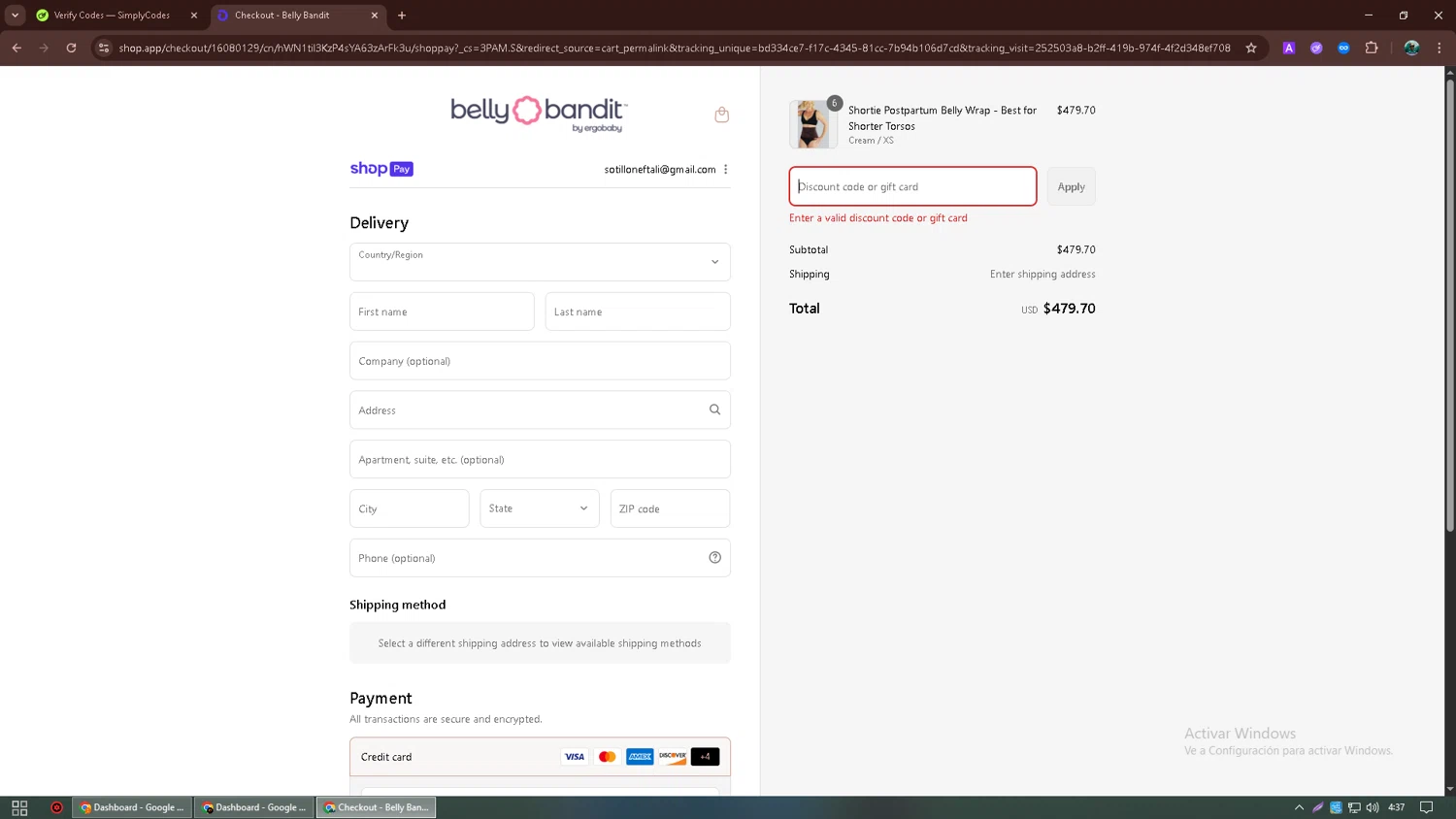
Task: Open the shopping bag cart icon
Action: (721, 115)
